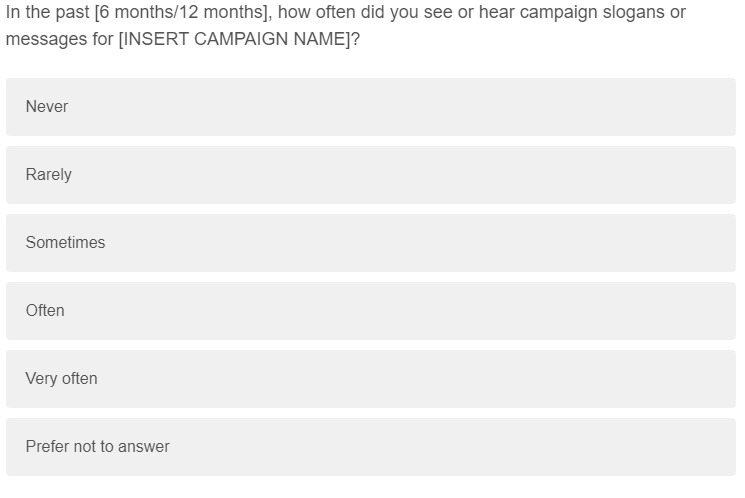Choose "Rarely" as the frequency
745x498 pixels.
[x=370, y=175]
